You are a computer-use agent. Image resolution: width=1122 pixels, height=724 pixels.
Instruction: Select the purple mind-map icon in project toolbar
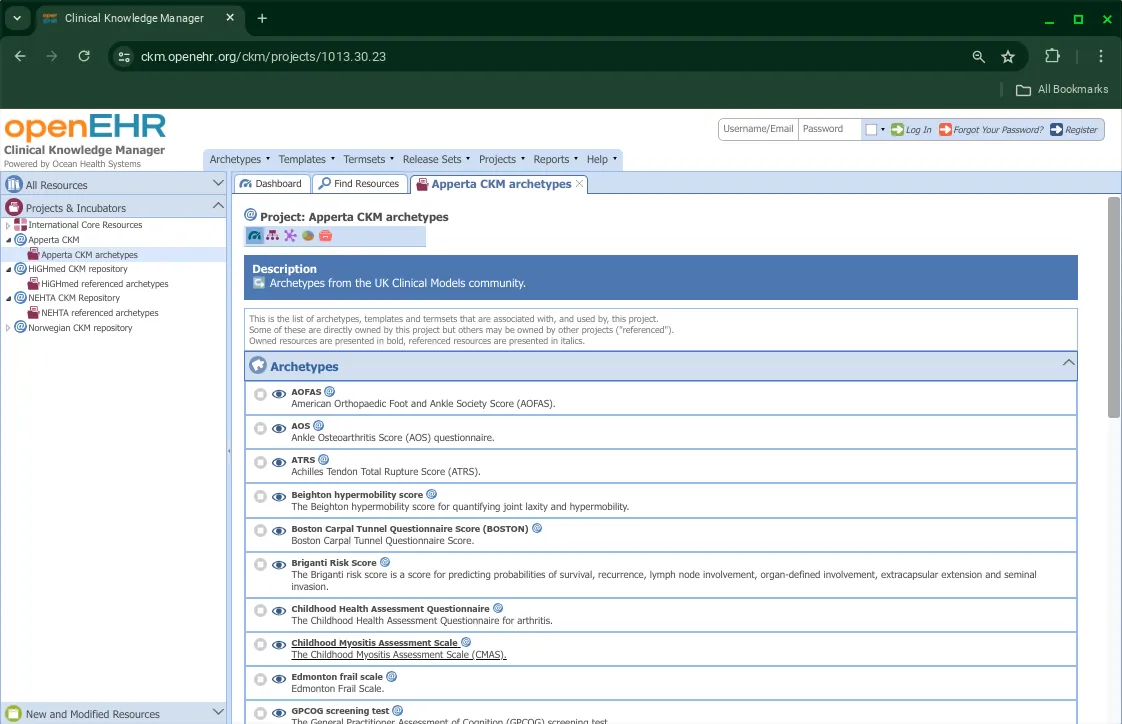click(x=291, y=235)
